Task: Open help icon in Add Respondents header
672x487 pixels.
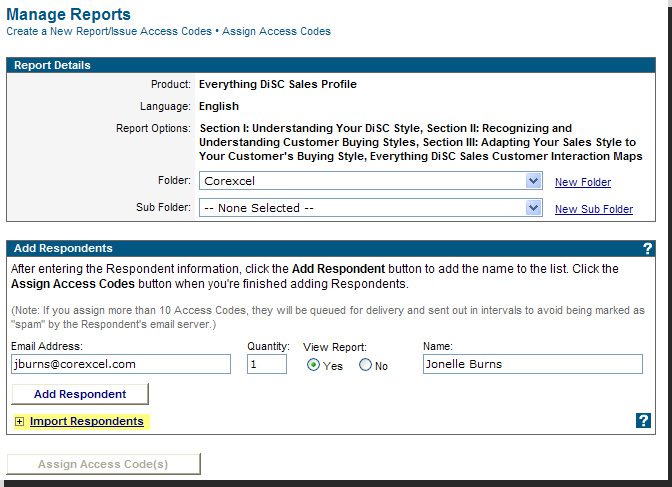Action: pyautogui.click(x=647, y=249)
